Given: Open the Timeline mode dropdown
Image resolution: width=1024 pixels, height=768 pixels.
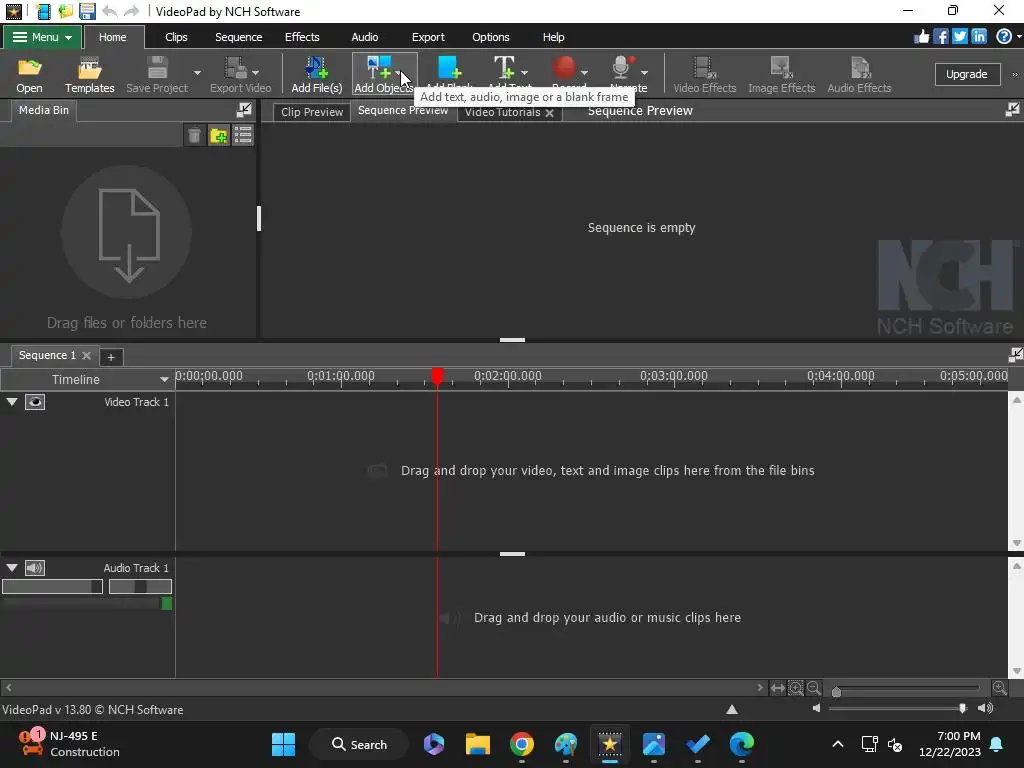Looking at the screenshot, I should click(x=164, y=379).
